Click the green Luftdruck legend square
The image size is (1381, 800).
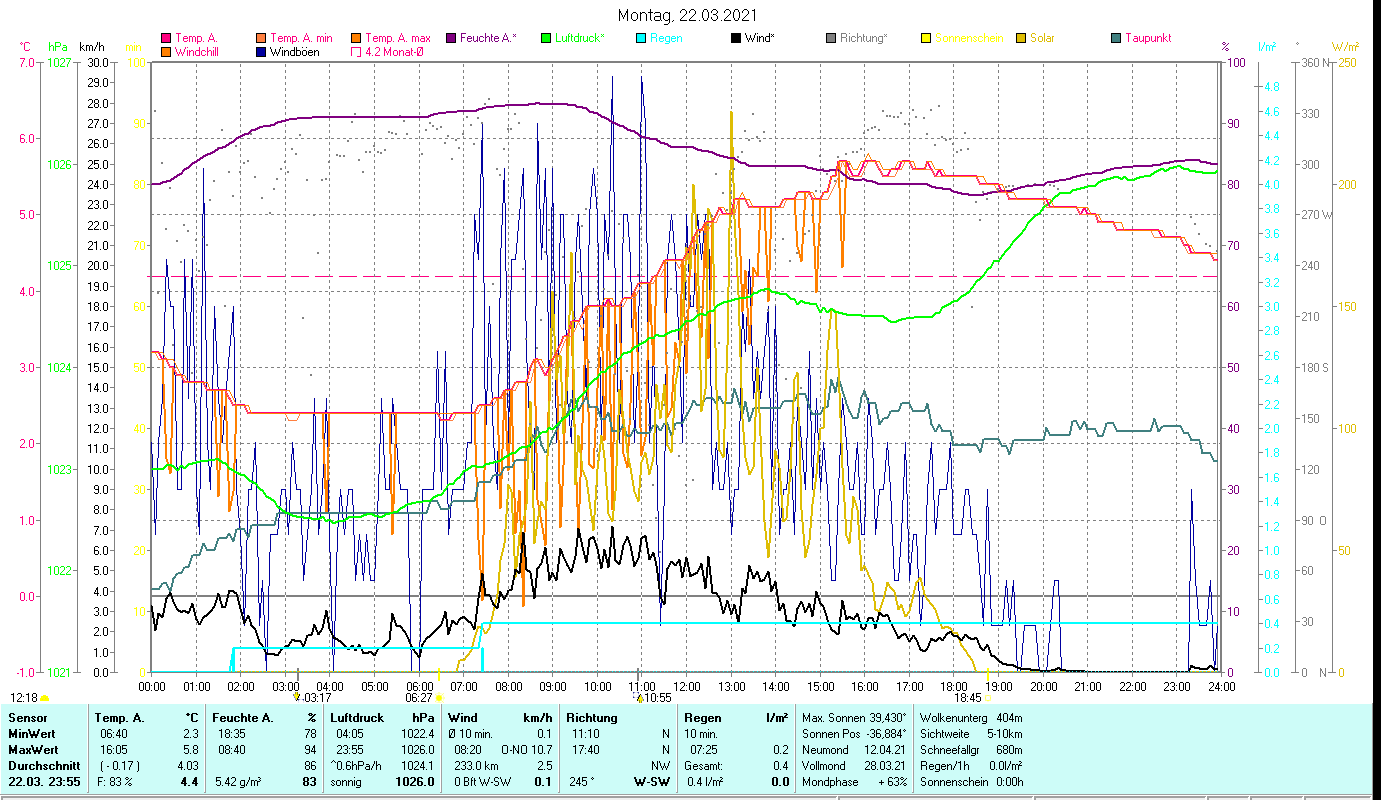coord(546,38)
